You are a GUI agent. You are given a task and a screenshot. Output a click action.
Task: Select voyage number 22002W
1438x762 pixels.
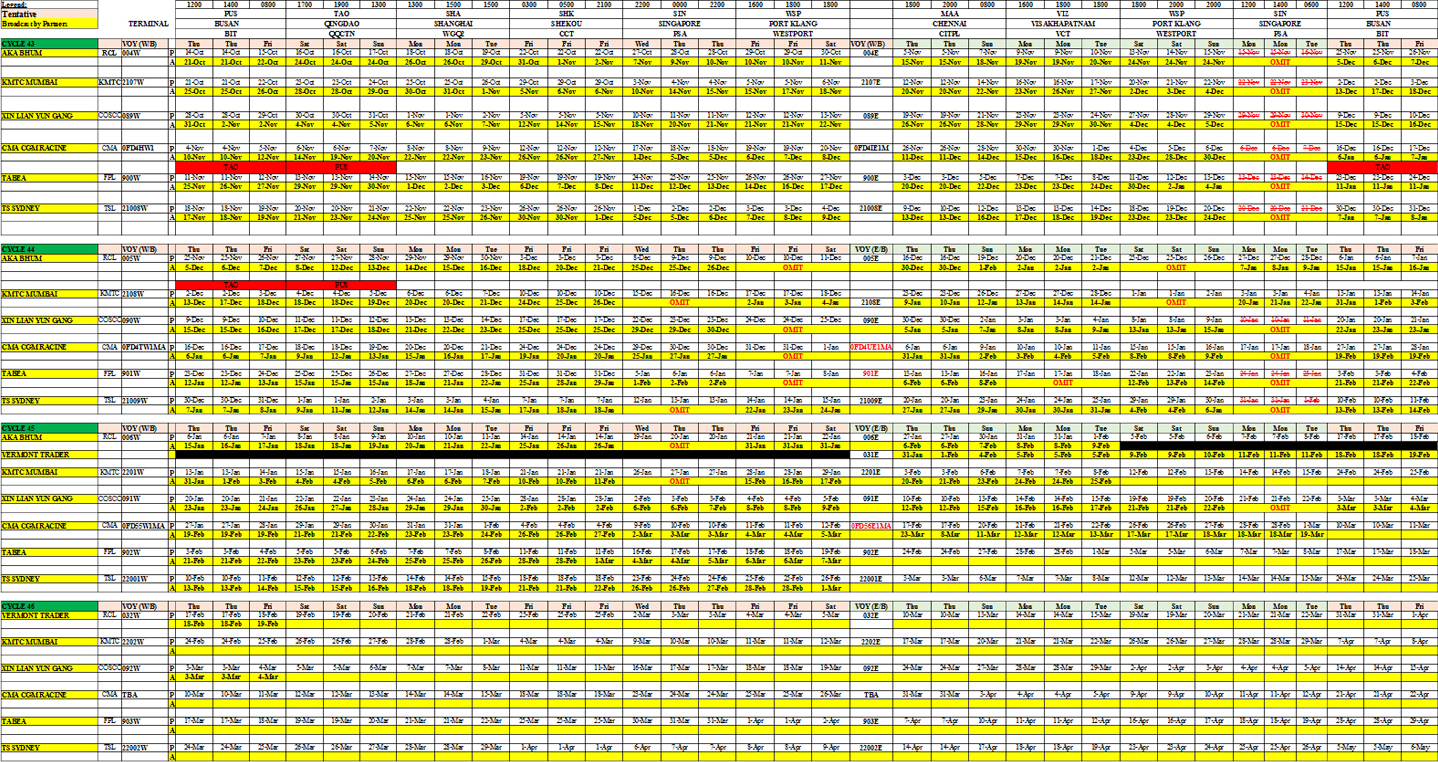pos(144,748)
